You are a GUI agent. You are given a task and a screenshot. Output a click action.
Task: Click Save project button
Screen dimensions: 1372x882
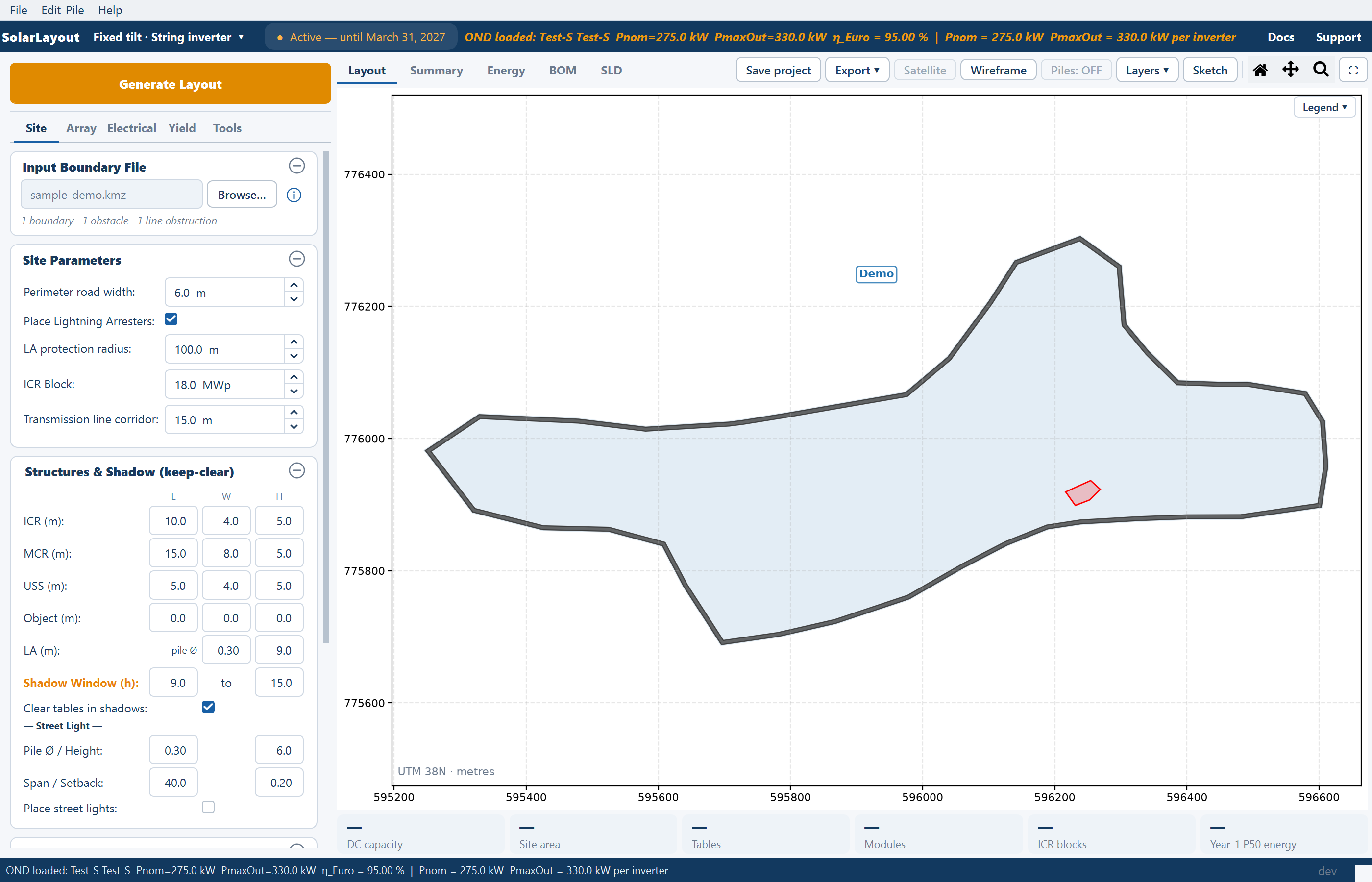pyautogui.click(x=778, y=70)
